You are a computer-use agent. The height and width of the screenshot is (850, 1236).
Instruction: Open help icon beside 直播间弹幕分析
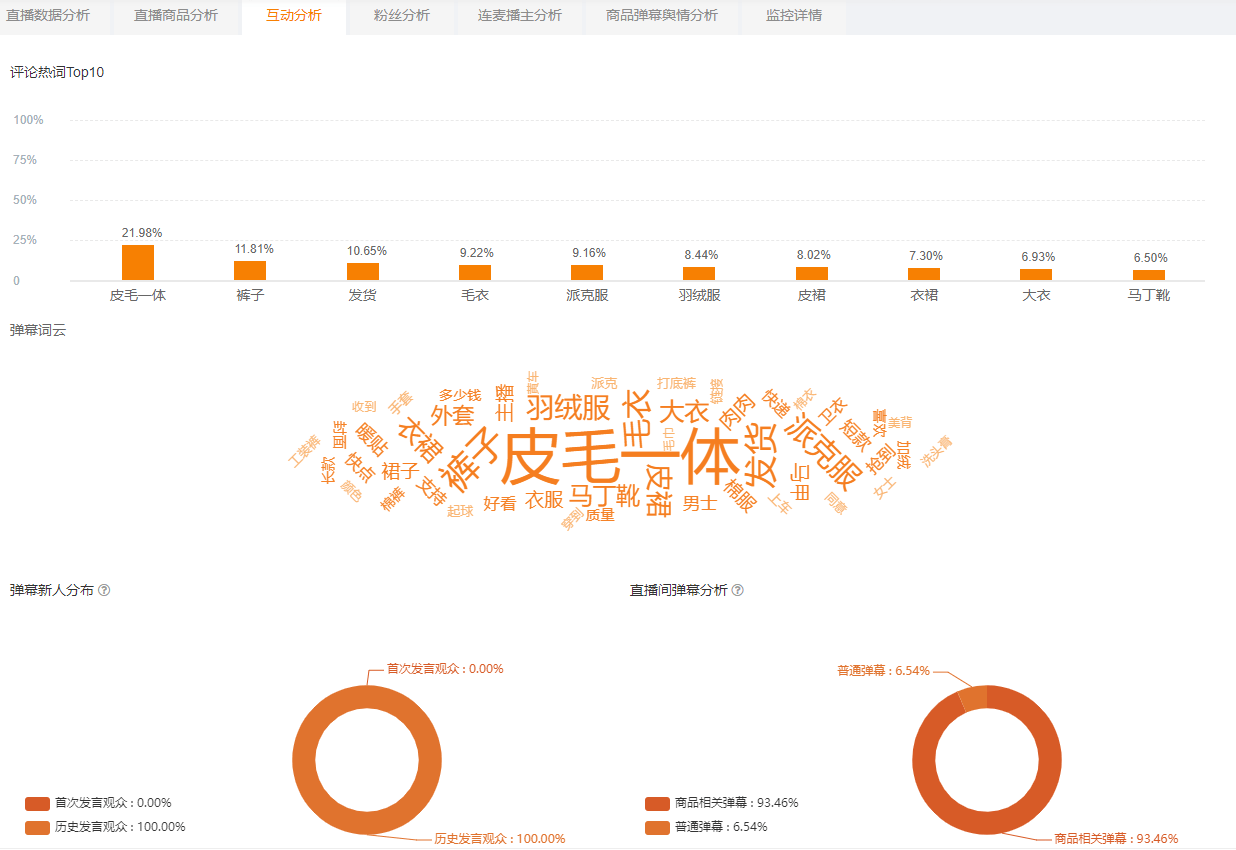[x=738, y=590]
